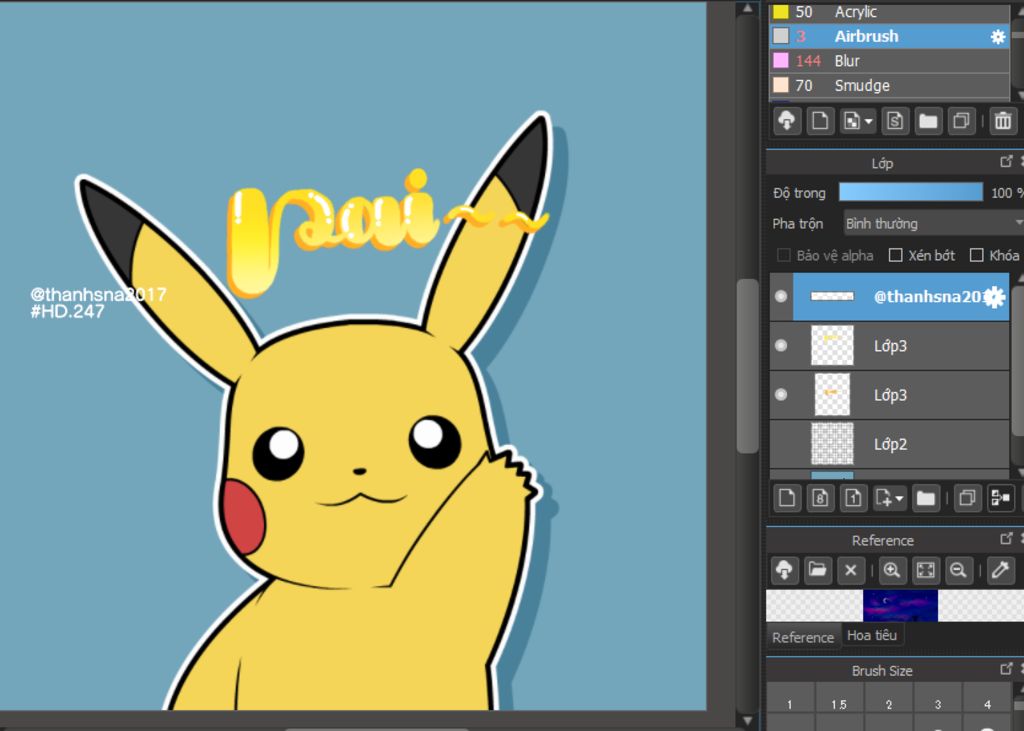Create a new brush with page icon

click(820, 121)
